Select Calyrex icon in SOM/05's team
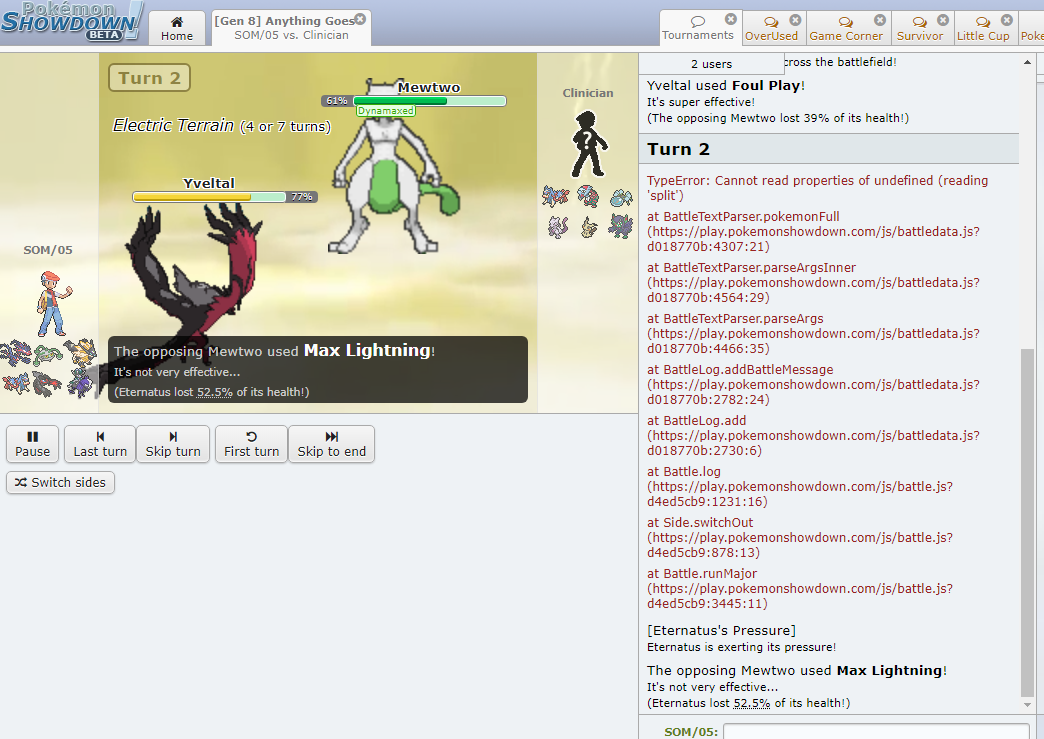The width and height of the screenshot is (1044, 739). point(81,383)
